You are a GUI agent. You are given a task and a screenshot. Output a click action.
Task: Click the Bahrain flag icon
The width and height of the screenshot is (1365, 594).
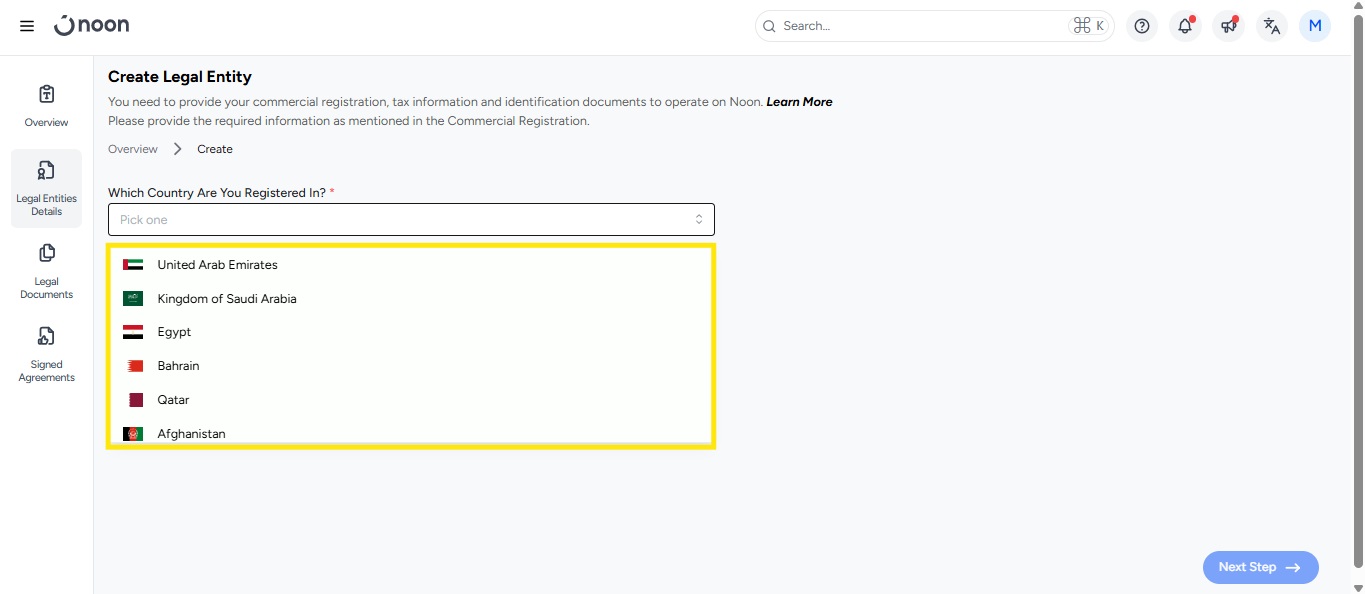pyautogui.click(x=135, y=366)
